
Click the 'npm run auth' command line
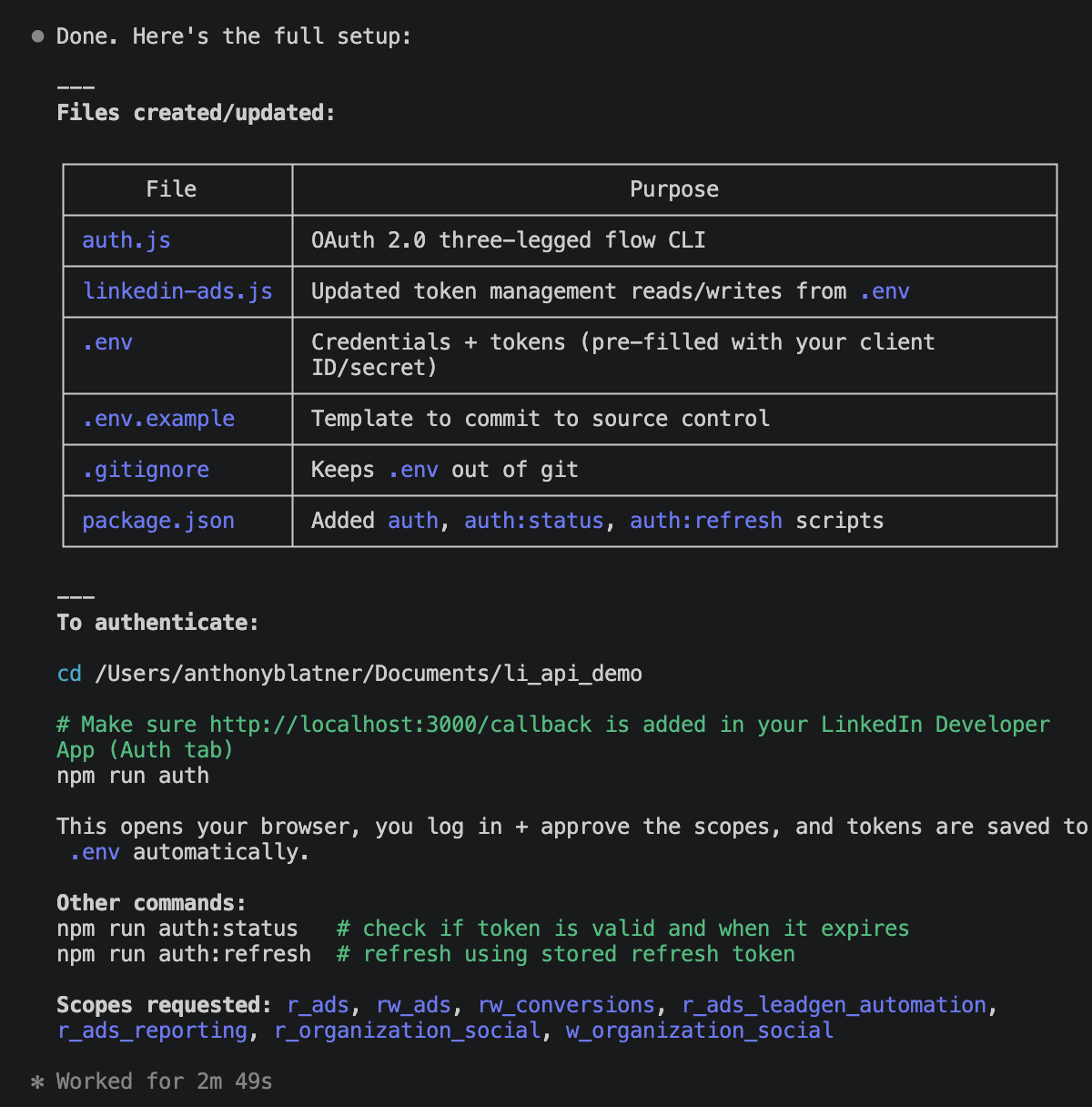pyautogui.click(x=133, y=776)
